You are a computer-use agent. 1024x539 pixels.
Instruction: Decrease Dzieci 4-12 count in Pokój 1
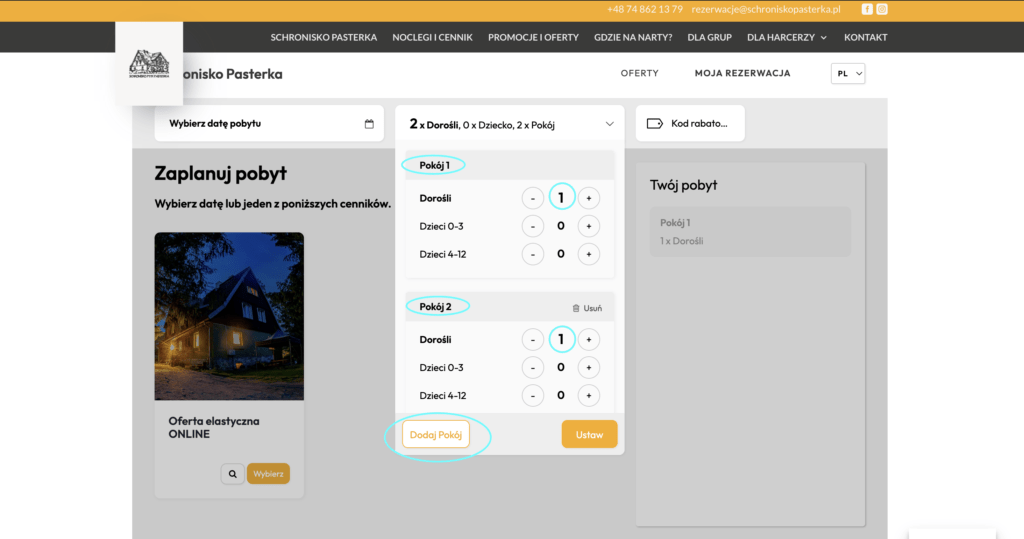533,254
